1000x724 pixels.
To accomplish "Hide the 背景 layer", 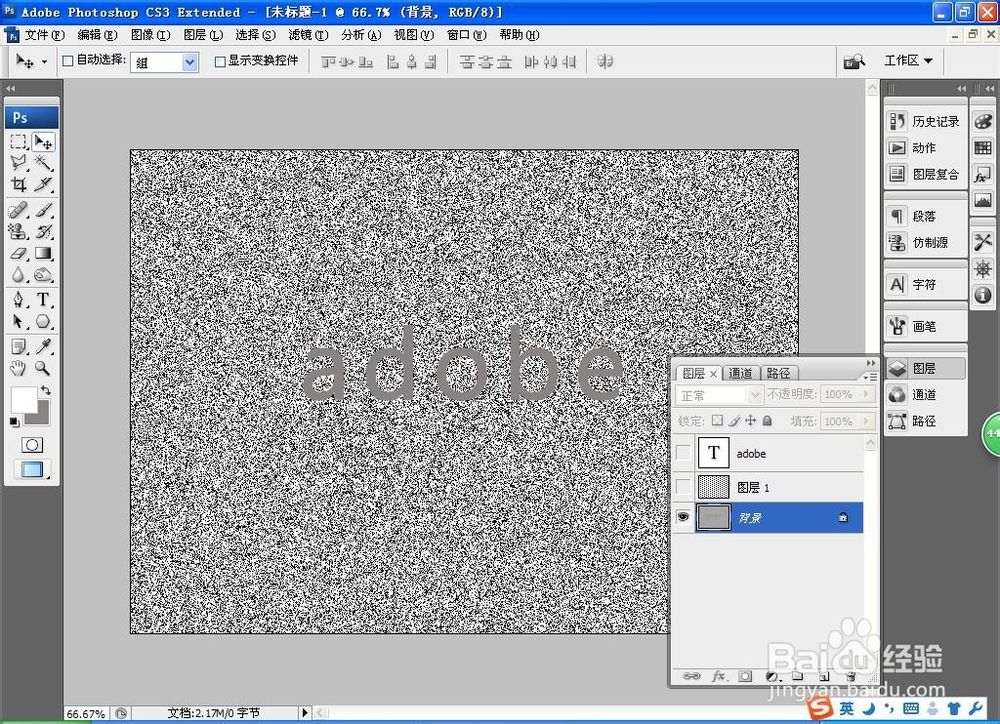I will tap(683, 517).
